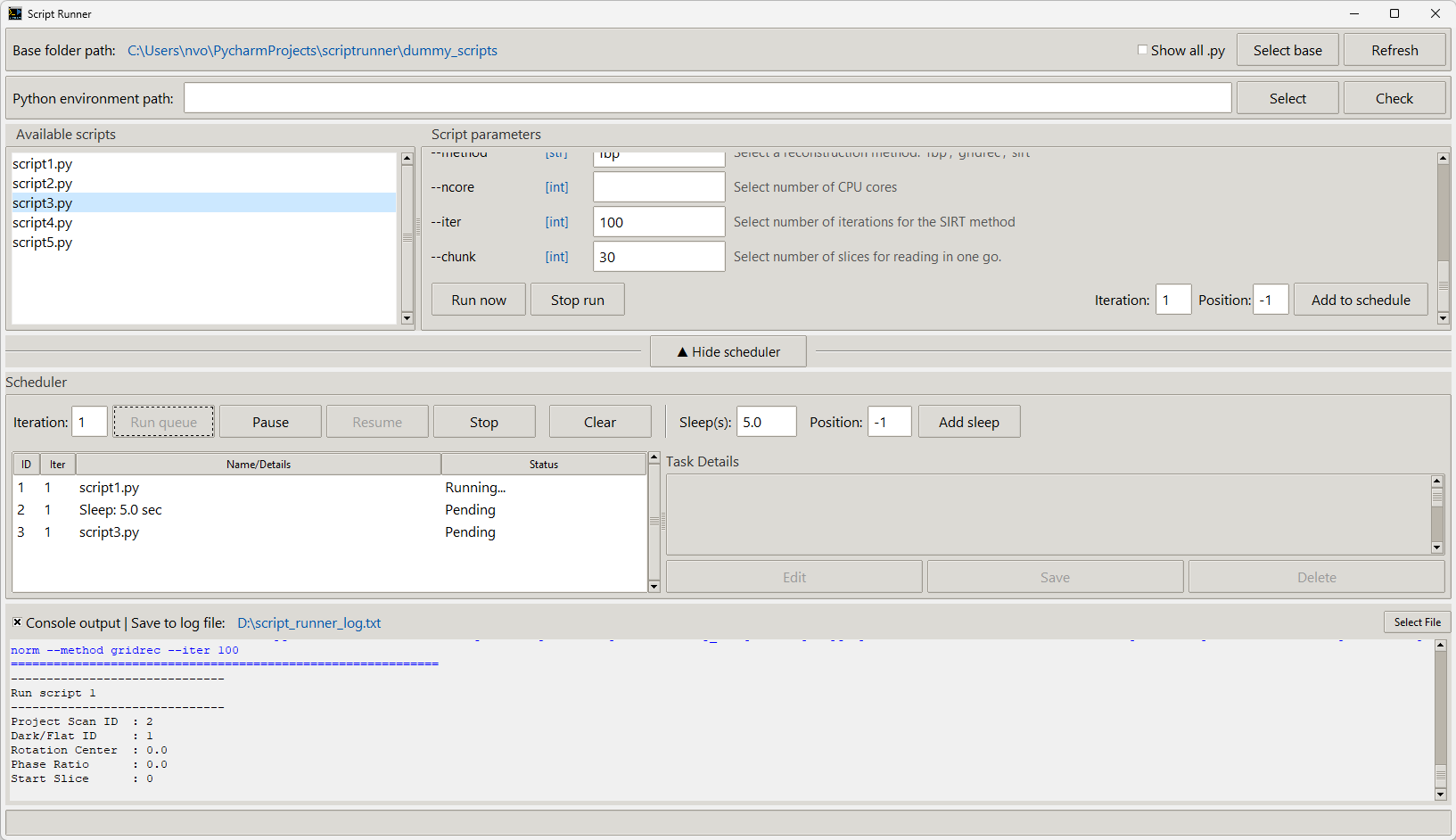Screen dimensions: 1456x840
Task: Select script4.py in Available scripts
Action: (x=43, y=223)
